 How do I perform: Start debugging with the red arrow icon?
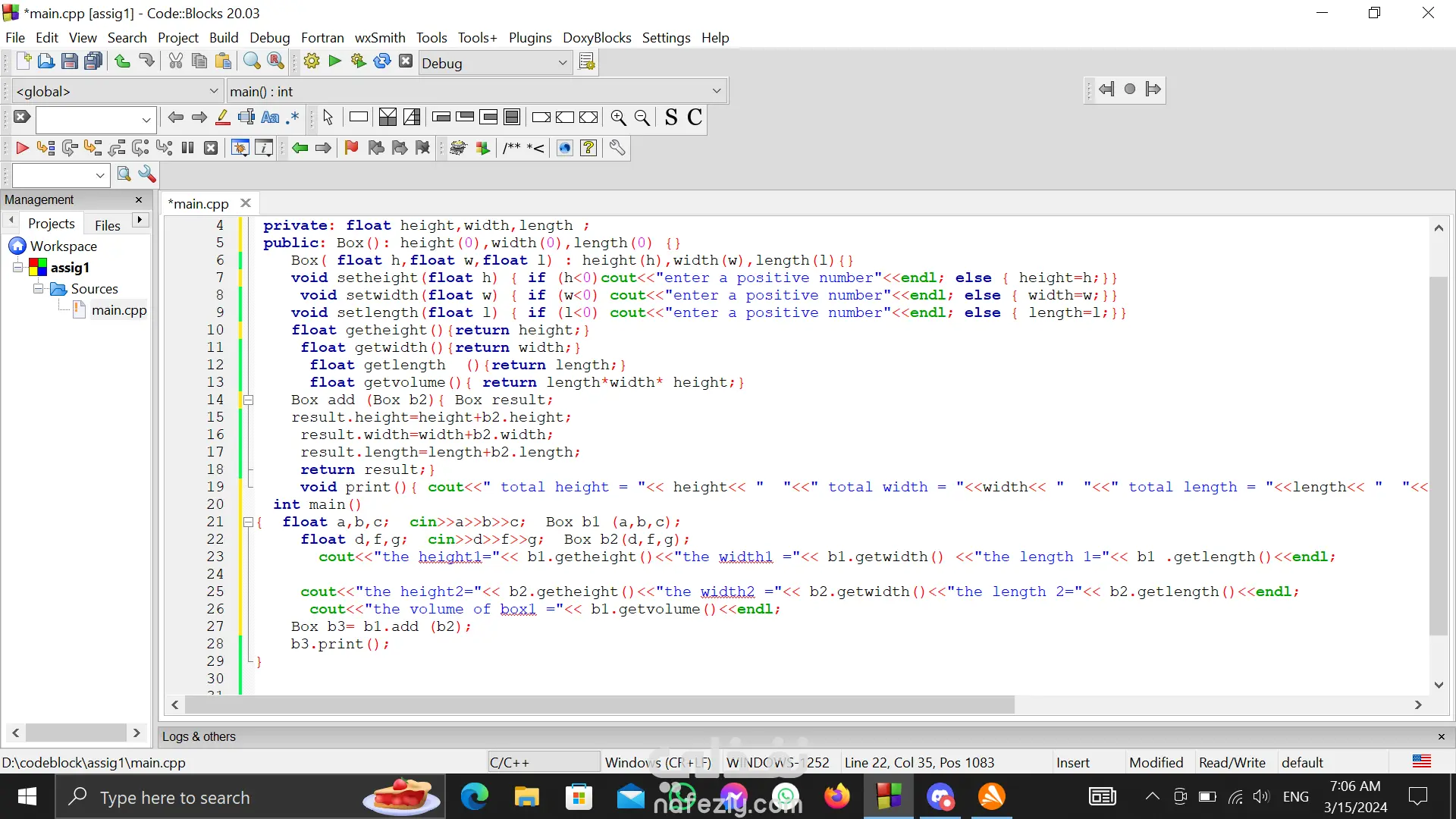[22, 149]
